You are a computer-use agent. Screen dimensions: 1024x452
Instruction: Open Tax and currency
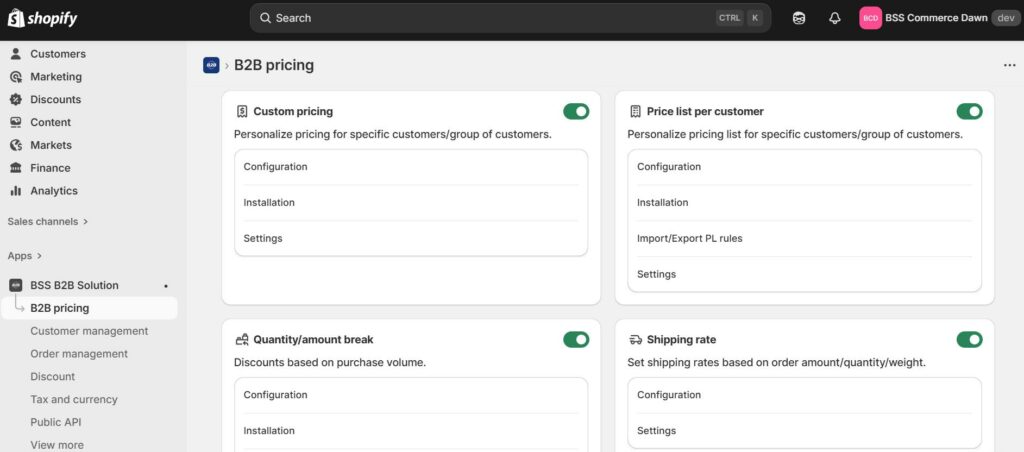(74, 400)
